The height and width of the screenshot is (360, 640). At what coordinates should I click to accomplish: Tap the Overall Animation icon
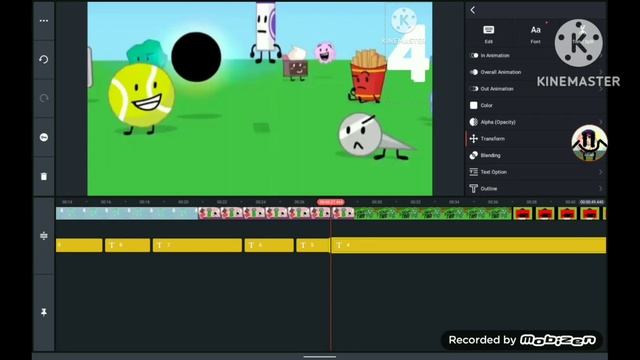click(474, 72)
